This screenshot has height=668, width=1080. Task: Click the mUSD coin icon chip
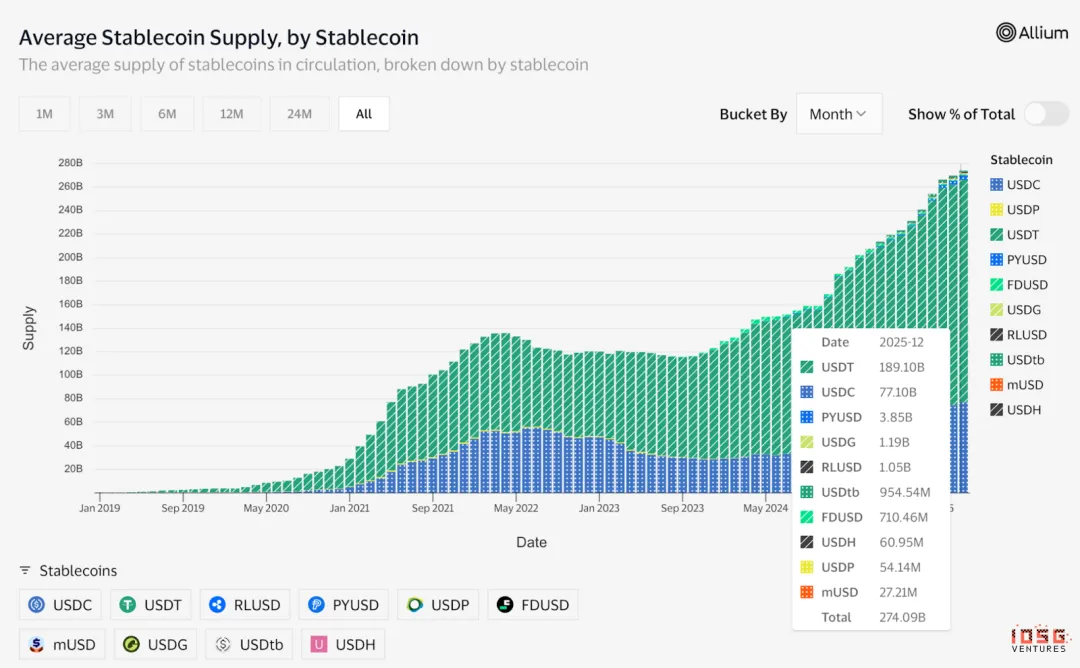(37, 645)
